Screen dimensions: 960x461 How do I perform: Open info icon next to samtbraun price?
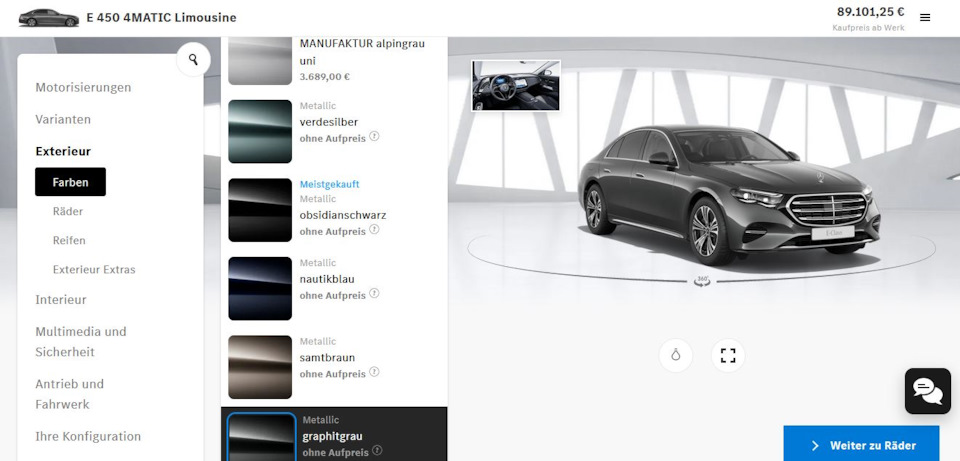click(x=374, y=372)
